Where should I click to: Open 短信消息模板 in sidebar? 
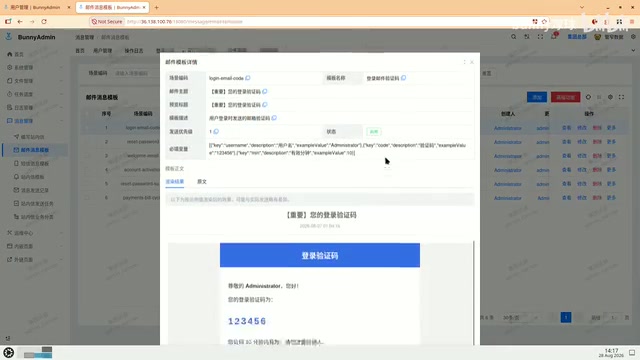pos(35,163)
